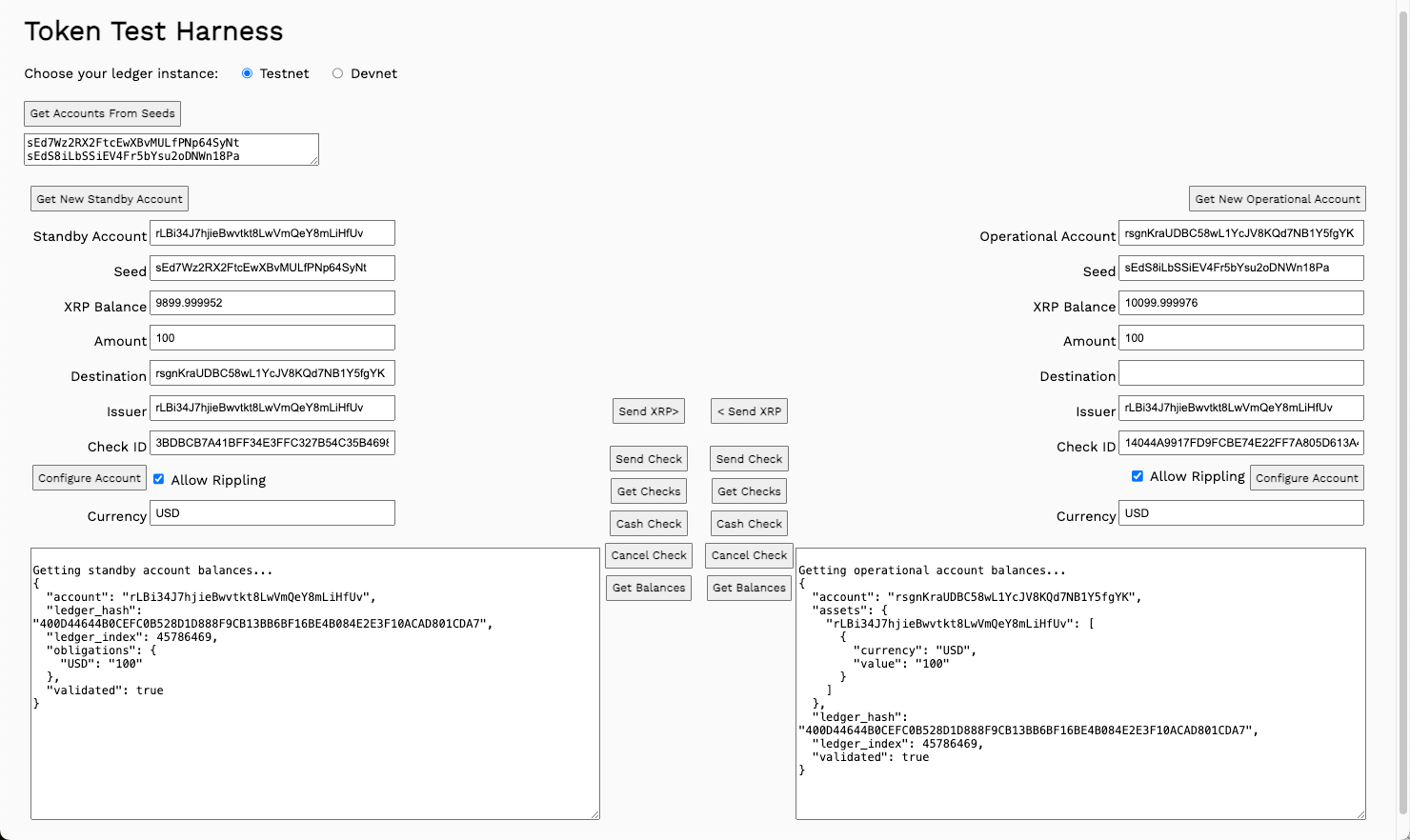Click the seeds textarea
Image resolution: width=1410 pixels, height=840 pixels.
[171, 150]
